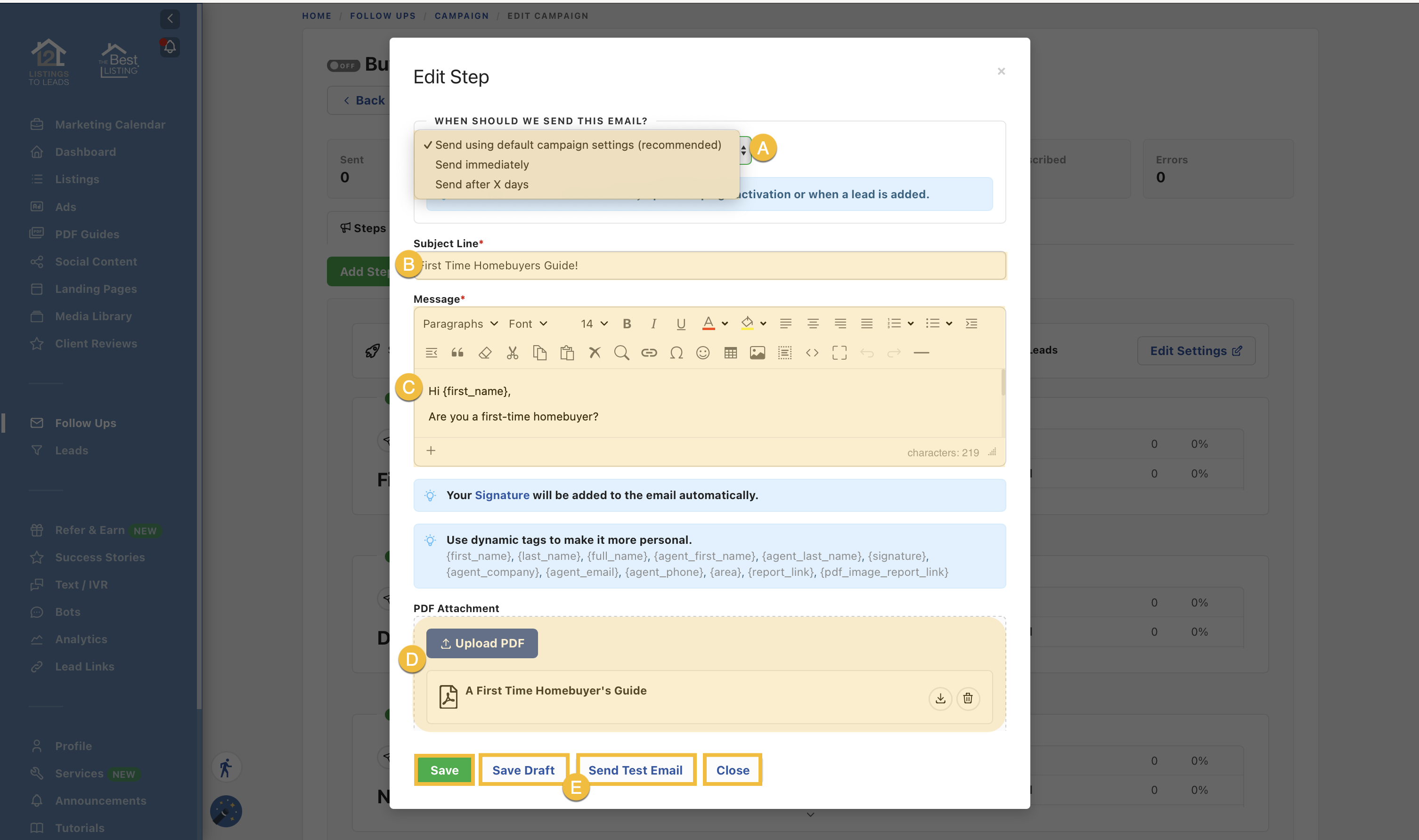Open source code view icon
The width and height of the screenshot is (1419, 840).
tap(812, 353)
